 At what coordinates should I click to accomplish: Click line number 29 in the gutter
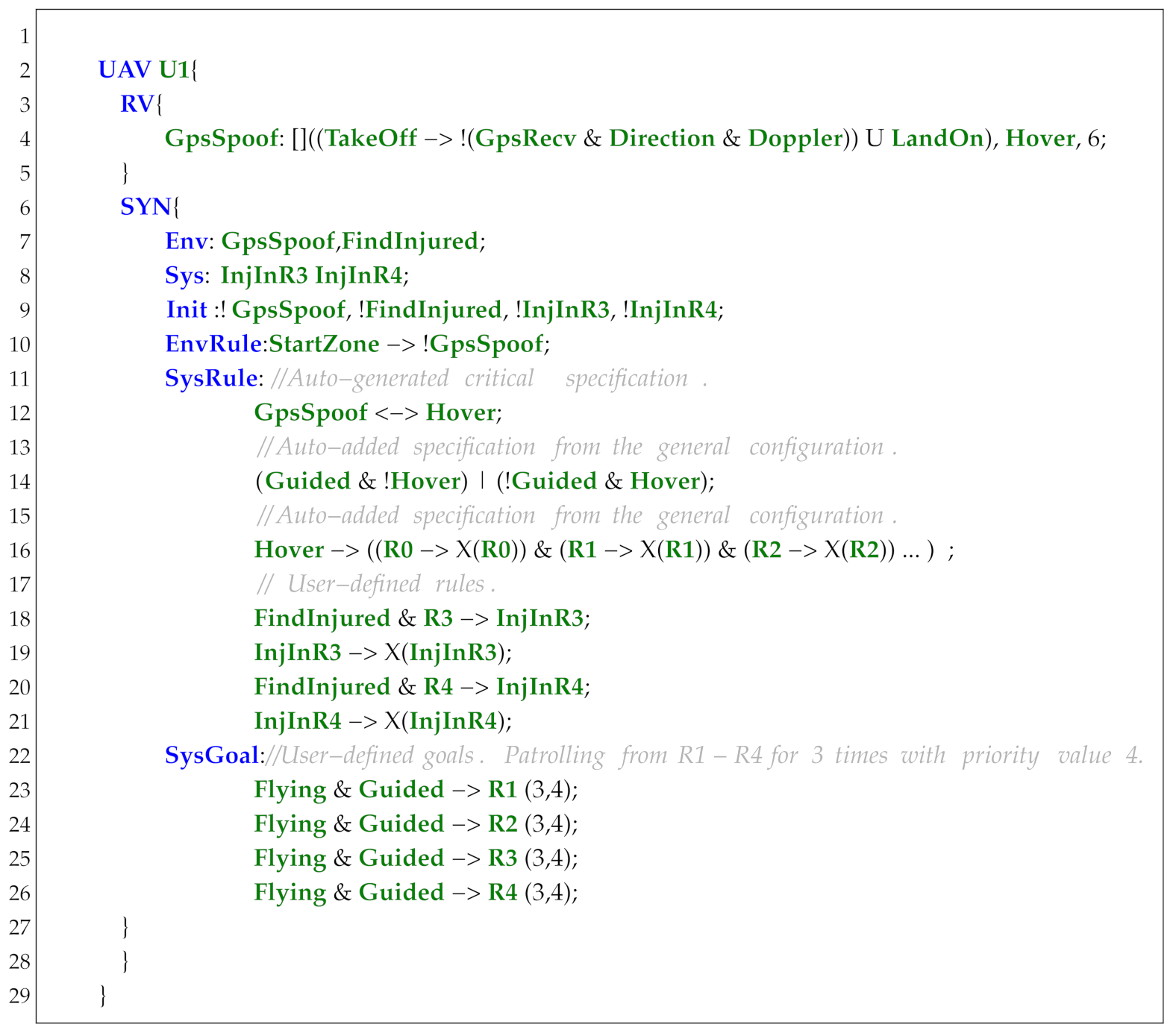point(20,996)
